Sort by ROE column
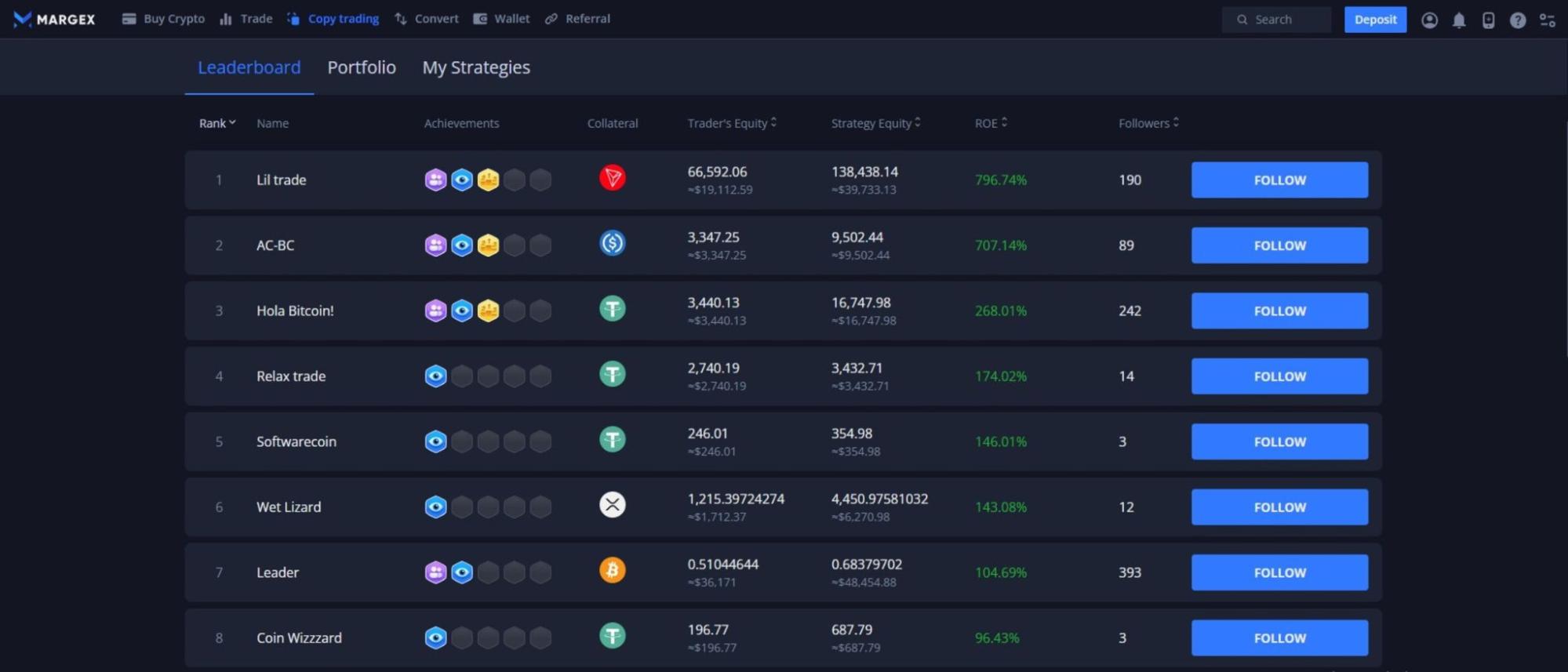The height and width of the screenshot is (672, 1568). [991, 123]
